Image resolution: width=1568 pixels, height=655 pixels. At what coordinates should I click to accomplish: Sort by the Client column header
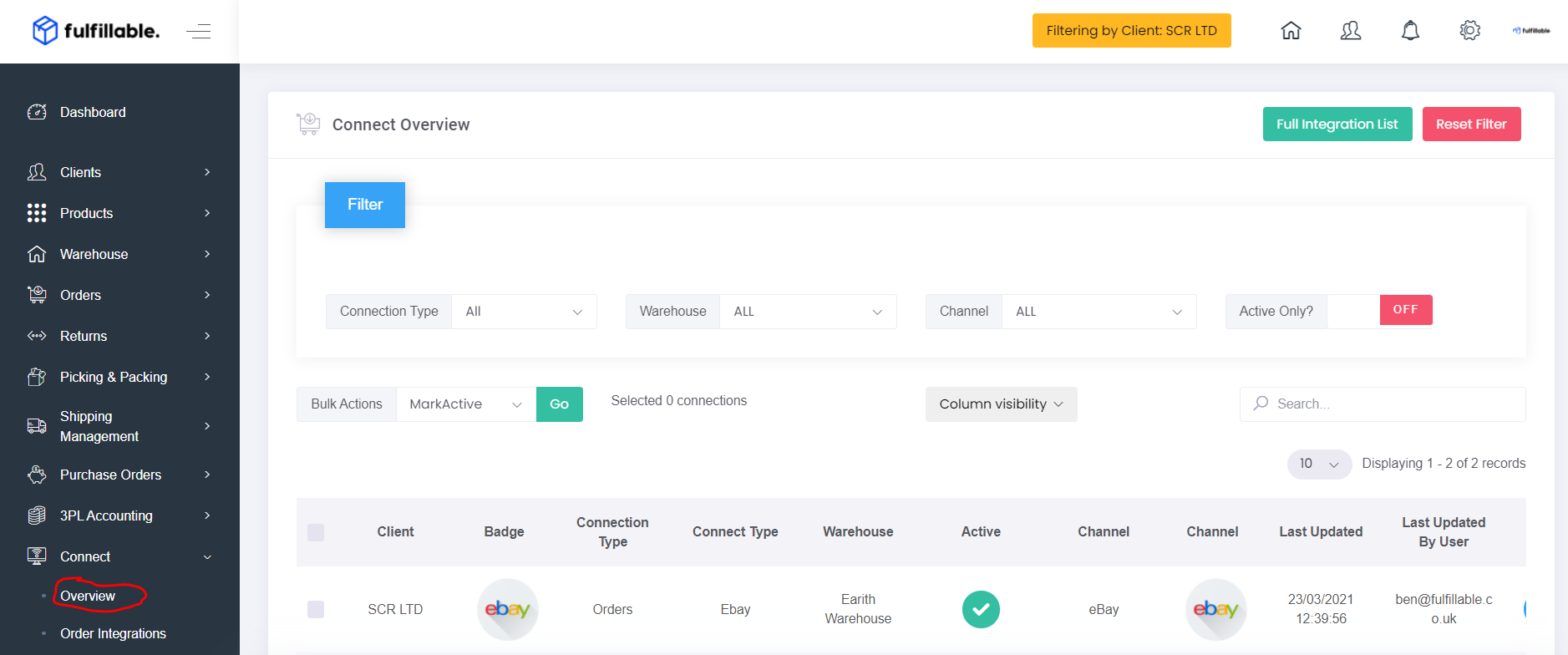[x=395, y=532]
